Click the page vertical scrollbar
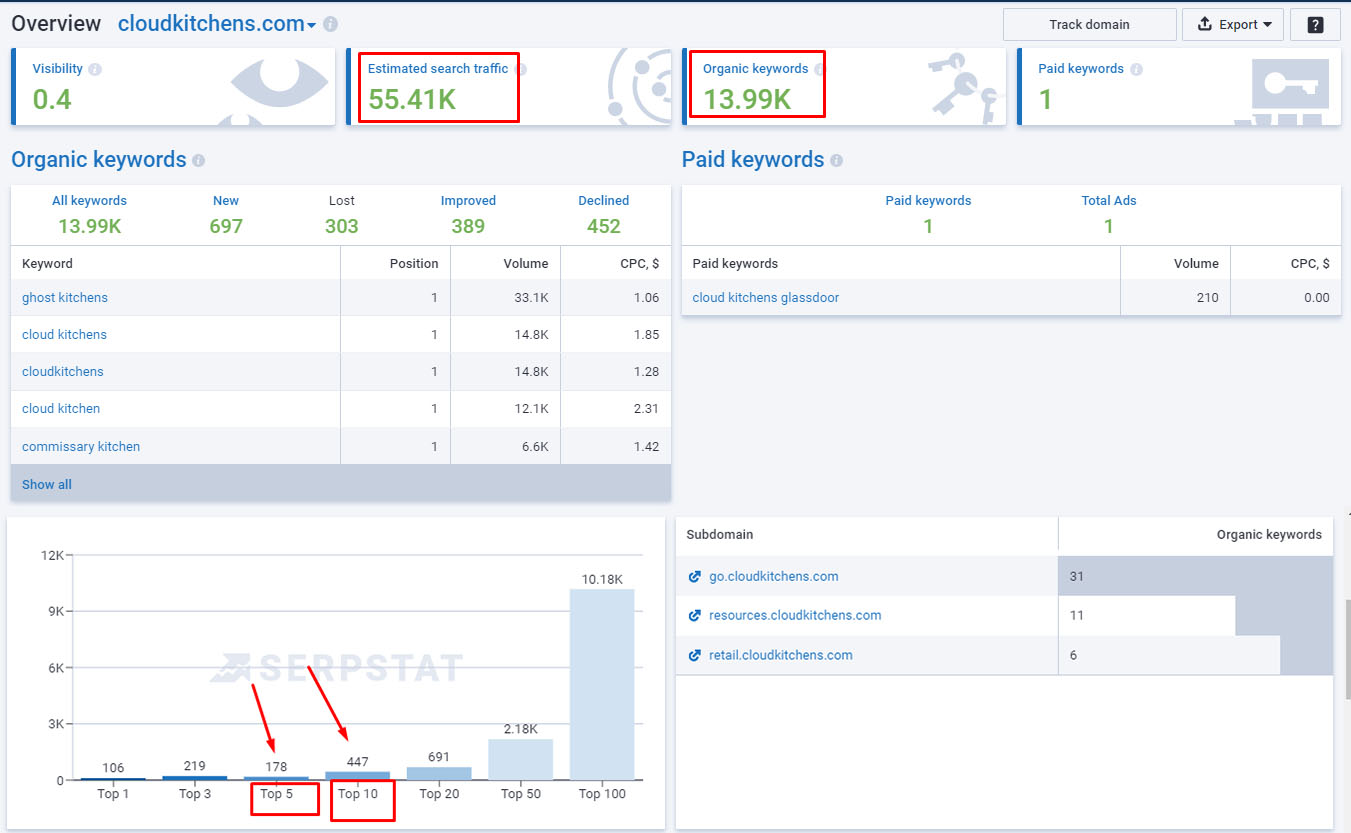The width and height of the screenshot is (1351, 833). [1347, 650]
